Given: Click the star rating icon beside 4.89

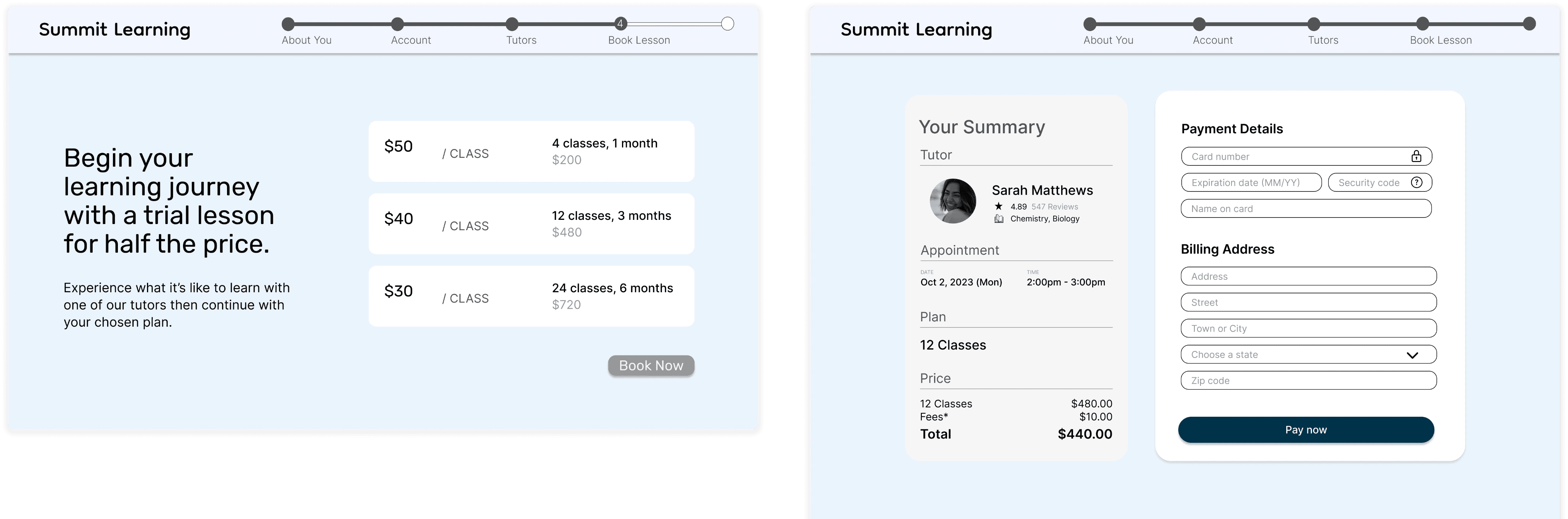Looking at the screenshot, I should (998, 206).
